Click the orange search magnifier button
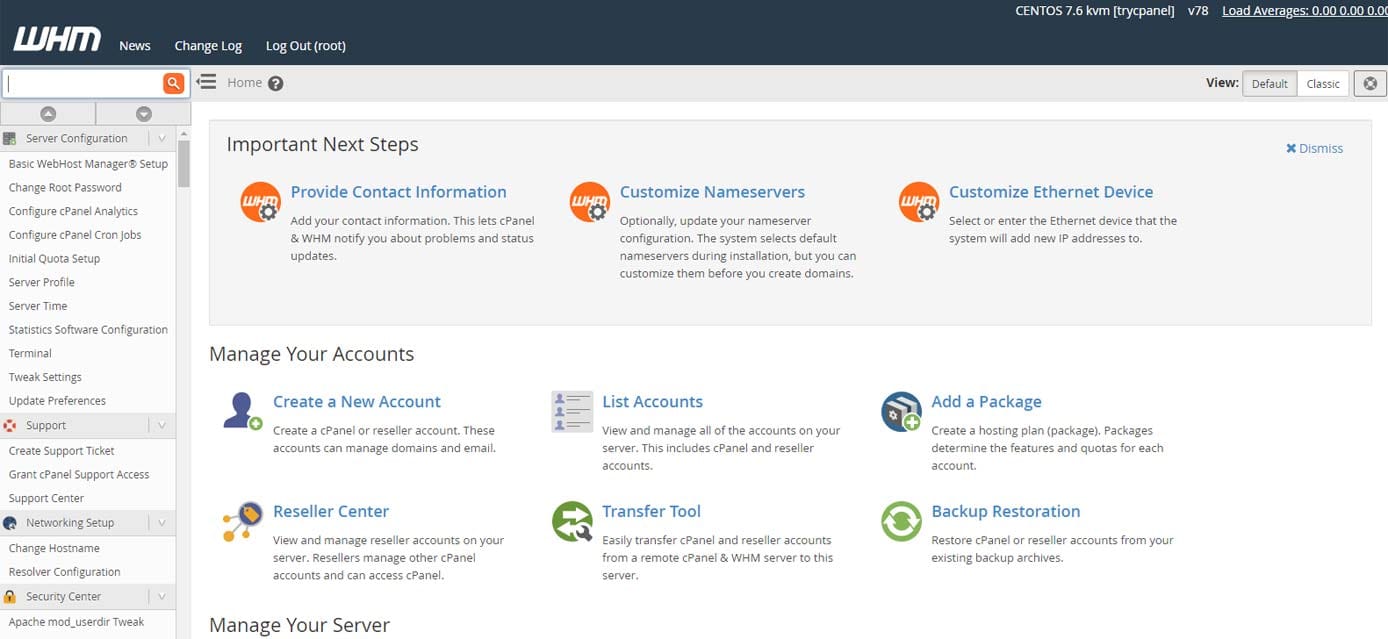Viewport: 1388px width, 639px height. point(174,83)
